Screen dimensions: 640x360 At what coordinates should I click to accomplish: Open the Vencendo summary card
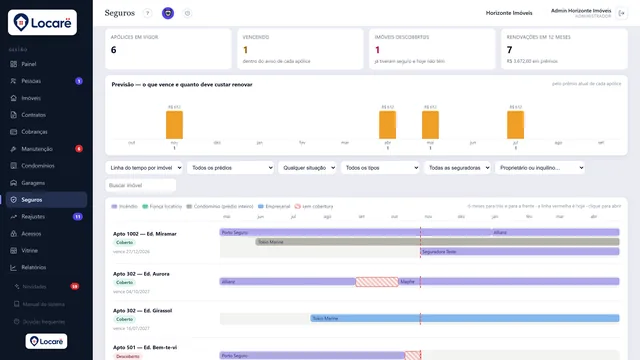click(300, 49)
